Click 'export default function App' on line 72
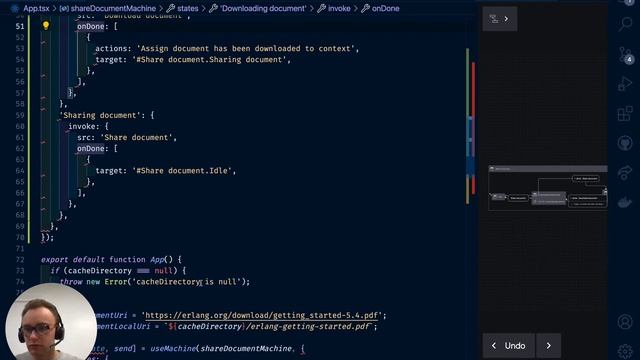Viewport: 640px width, 360px height. pyautogui.click(x=102, y=260)
